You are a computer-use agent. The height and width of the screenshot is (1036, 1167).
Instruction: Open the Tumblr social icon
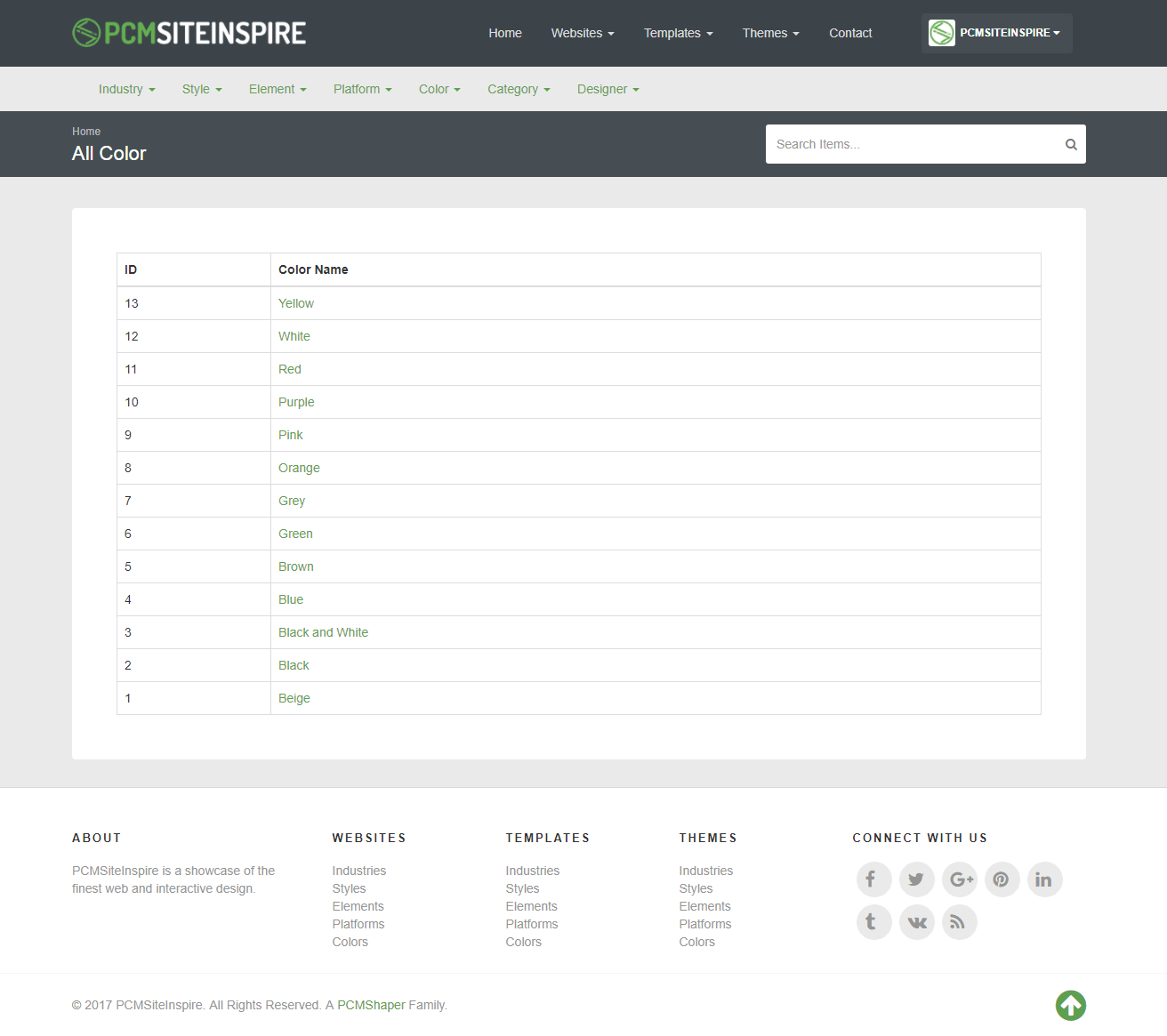[873, 922]
